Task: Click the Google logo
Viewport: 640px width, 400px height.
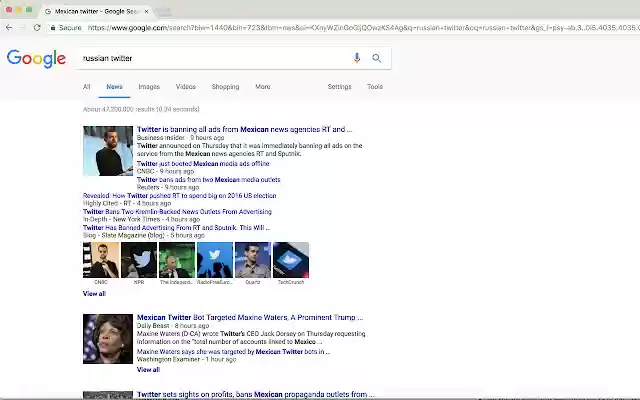Action: (x=36, y=59)
